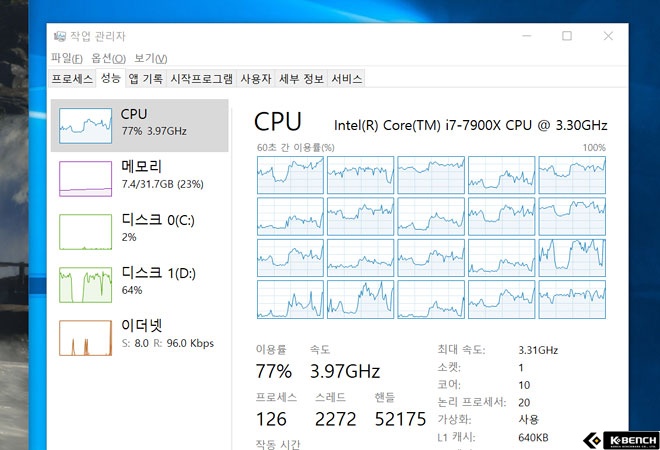Select the 메모리 sidebar item
Image resolution: width=660 pixels, height=450 pixels.
140,178
